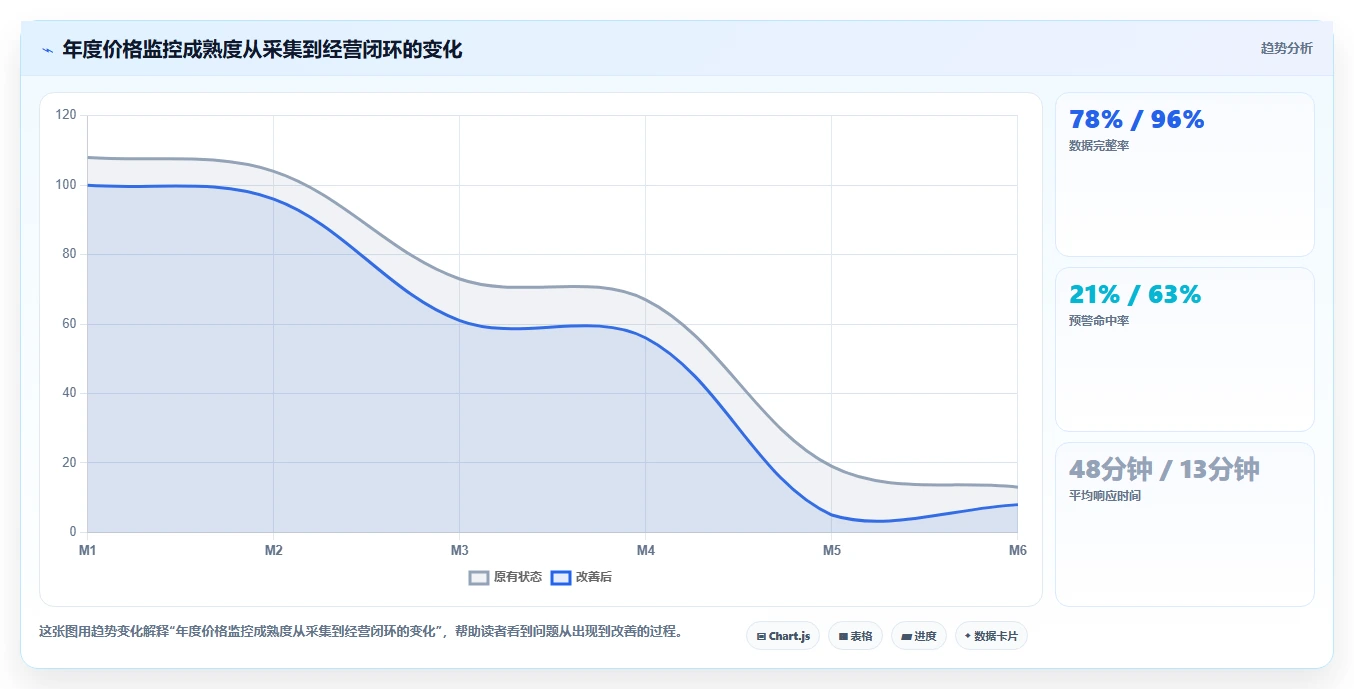Viewport: 1354px width, 689px height.
Task: Click the 趋势分析 label in header
Action: click(1286, 49)
